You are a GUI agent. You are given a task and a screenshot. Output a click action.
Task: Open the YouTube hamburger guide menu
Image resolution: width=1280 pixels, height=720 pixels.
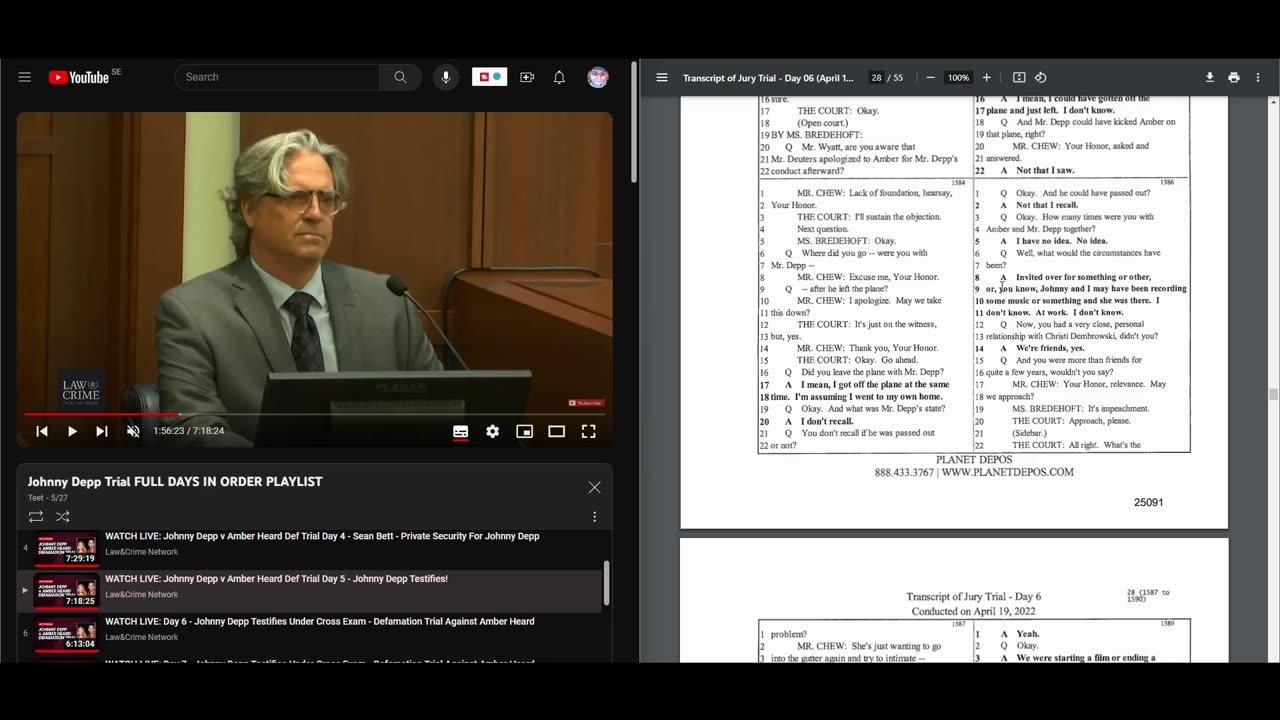25,77
